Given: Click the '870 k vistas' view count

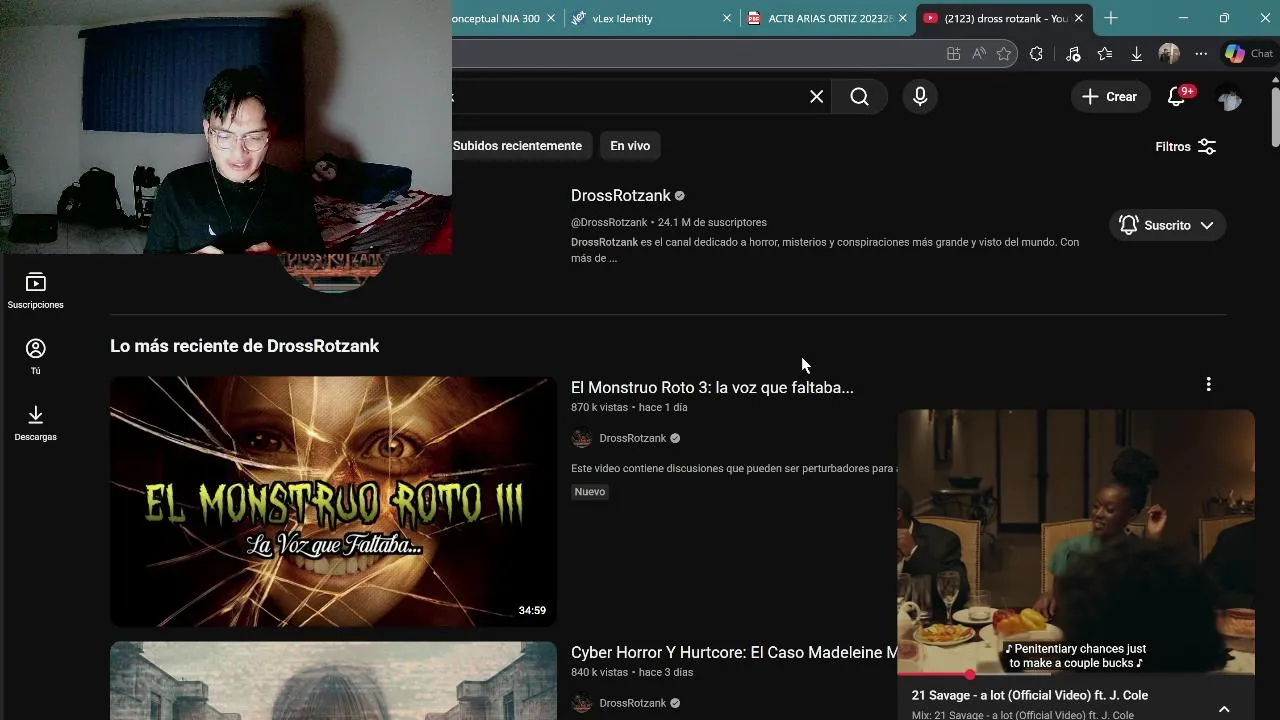Looking at the screenshot, I should (599, 408).
